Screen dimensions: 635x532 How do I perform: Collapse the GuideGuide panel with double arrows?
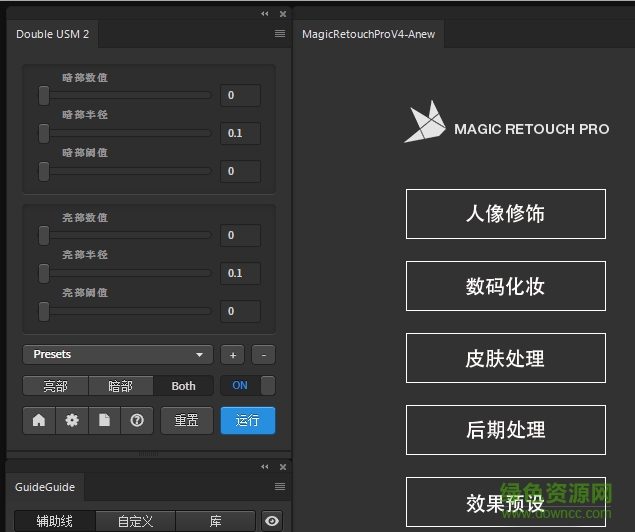pos(265,467)
